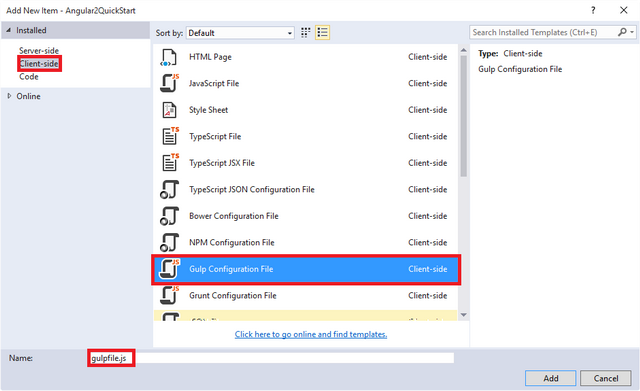Select 'TypeScript JSON Configuration File' label
This screenshot has width=640, height=391.
pyautogui.click(x=252, y=190)
